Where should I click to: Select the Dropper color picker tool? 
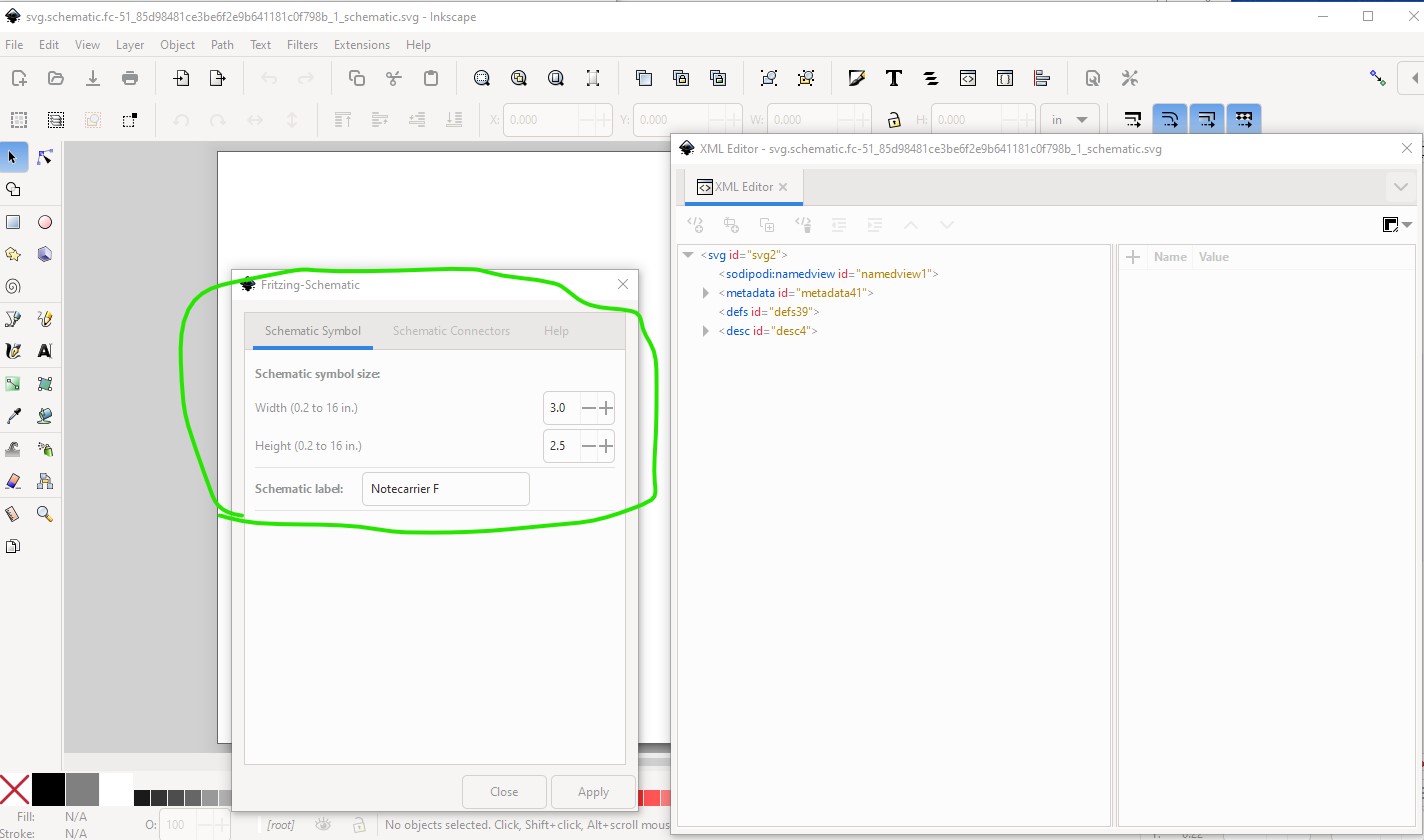coord(13,415)
